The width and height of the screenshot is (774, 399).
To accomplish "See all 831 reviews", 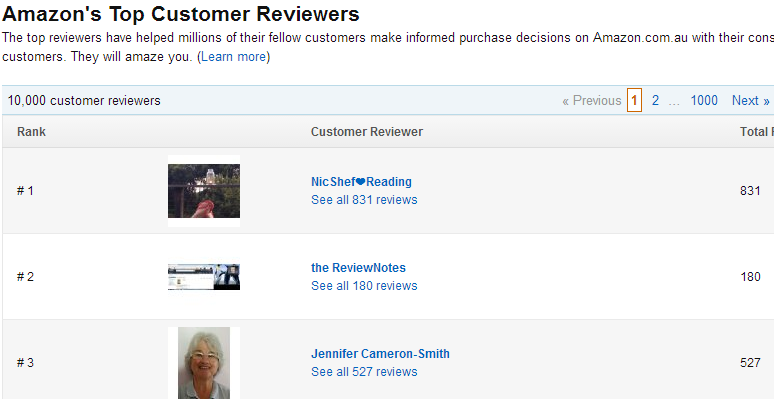I will click(x=364, y=200).
